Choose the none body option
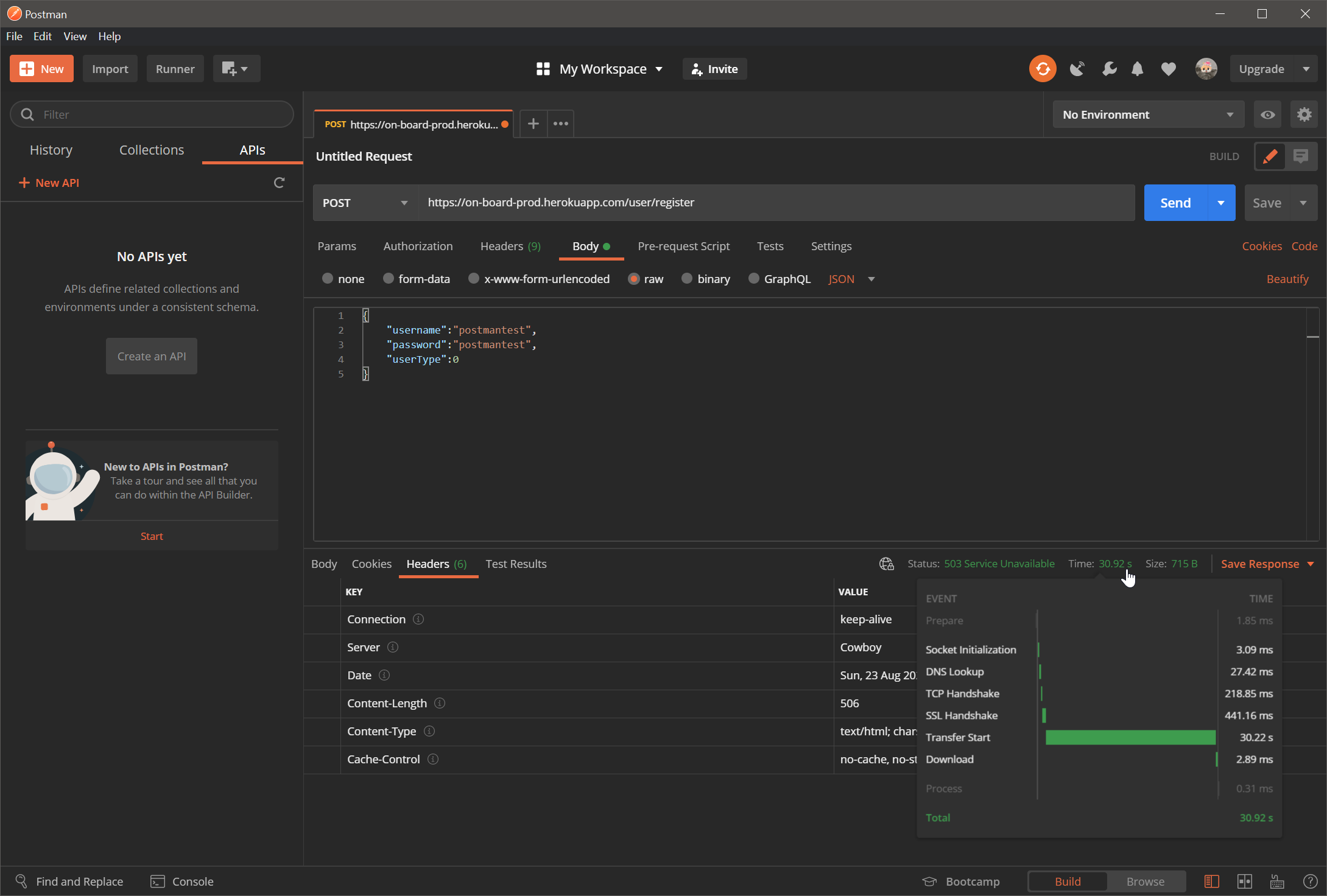Viewport: 1327px width, 896px height. (x=328, y=279)
